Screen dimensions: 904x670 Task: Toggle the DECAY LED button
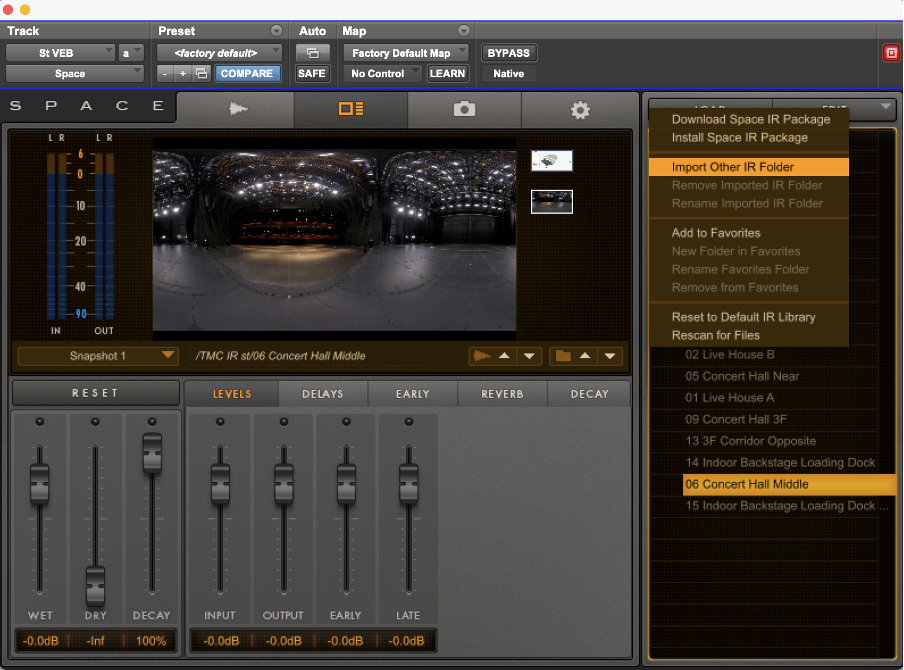[152, 422]
